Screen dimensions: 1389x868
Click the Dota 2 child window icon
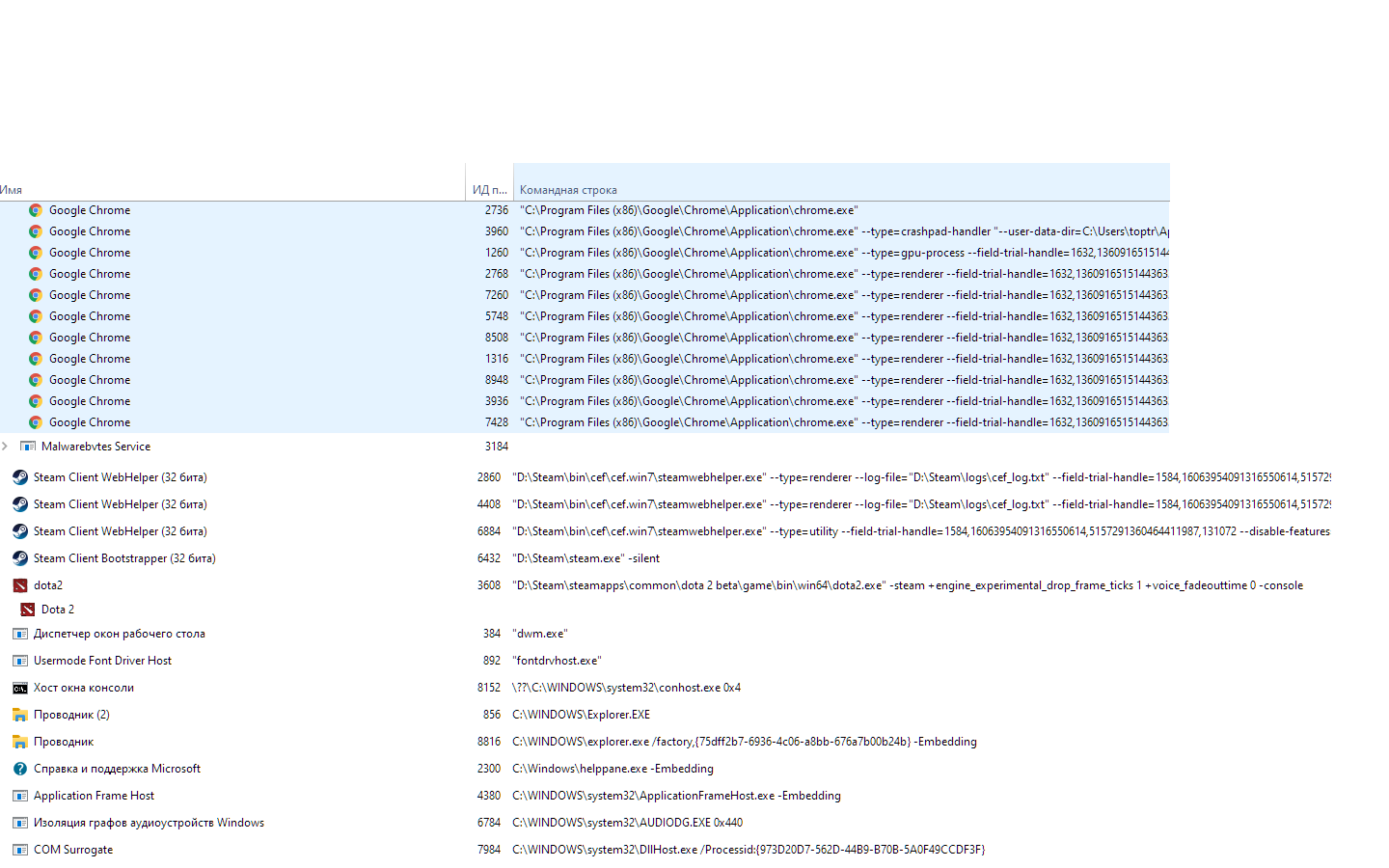tap(28, 610)
